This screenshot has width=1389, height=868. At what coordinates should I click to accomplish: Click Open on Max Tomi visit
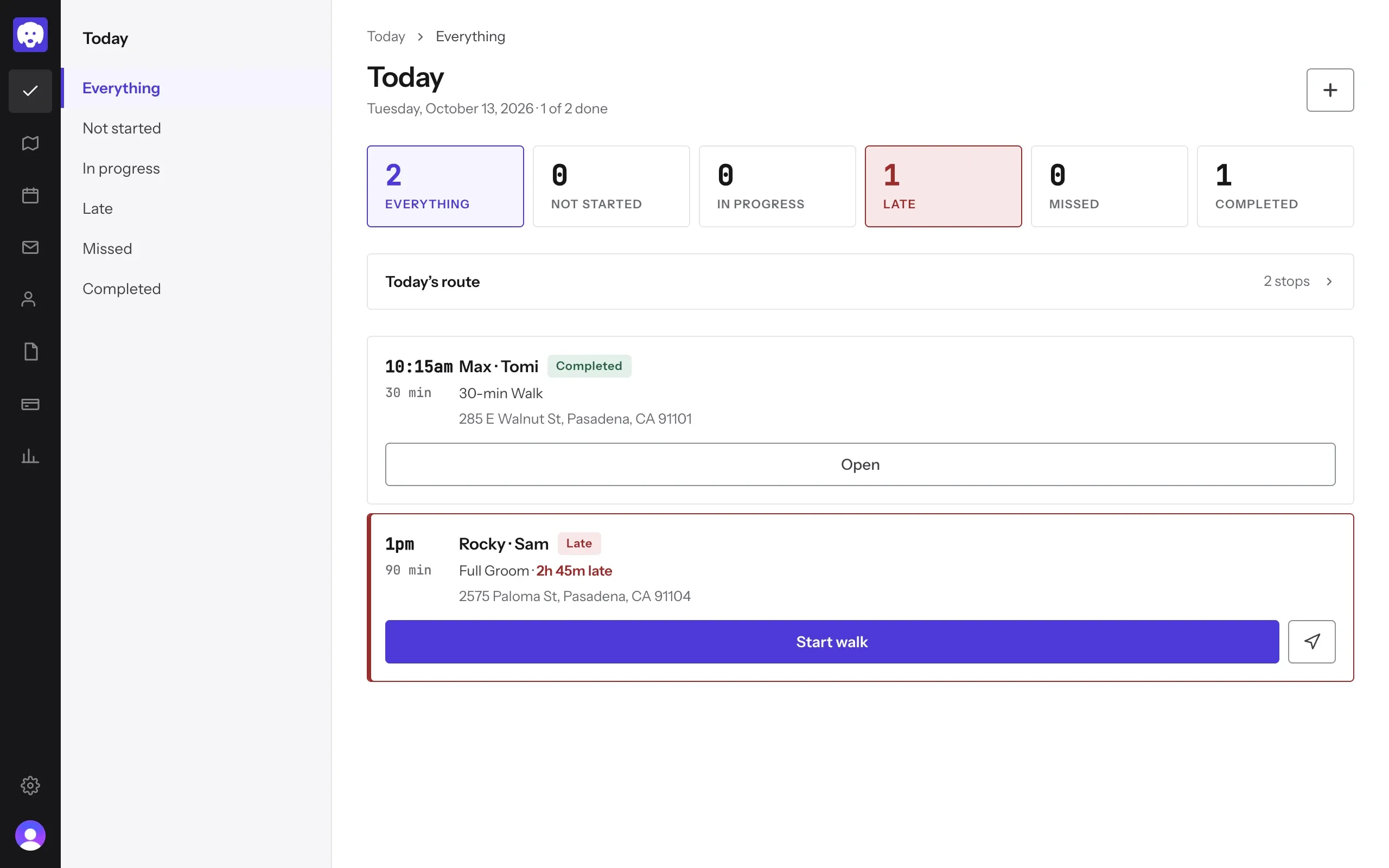pyautogui.click(x=860, y=464)
